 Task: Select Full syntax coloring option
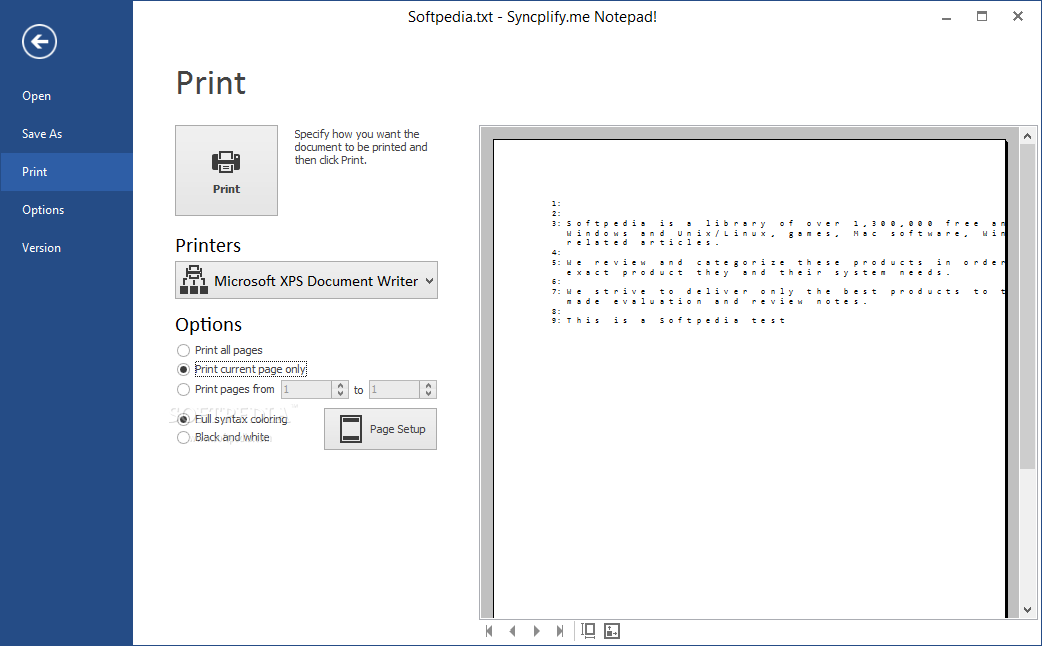tap(233, 419)
